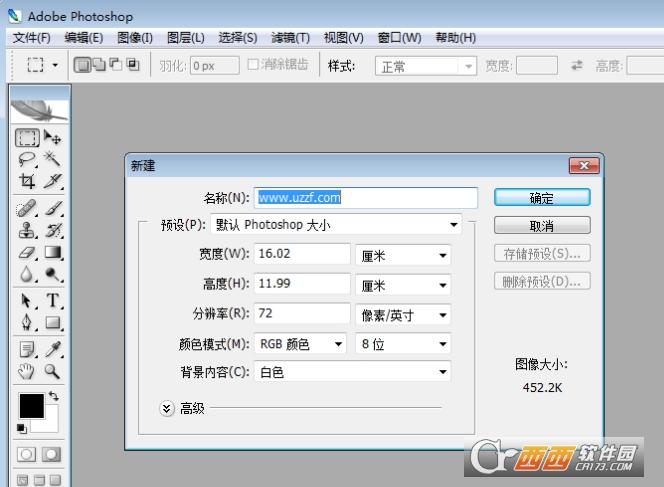
Task: Choose Intersect with Selection mode
Action: (133, 65)
